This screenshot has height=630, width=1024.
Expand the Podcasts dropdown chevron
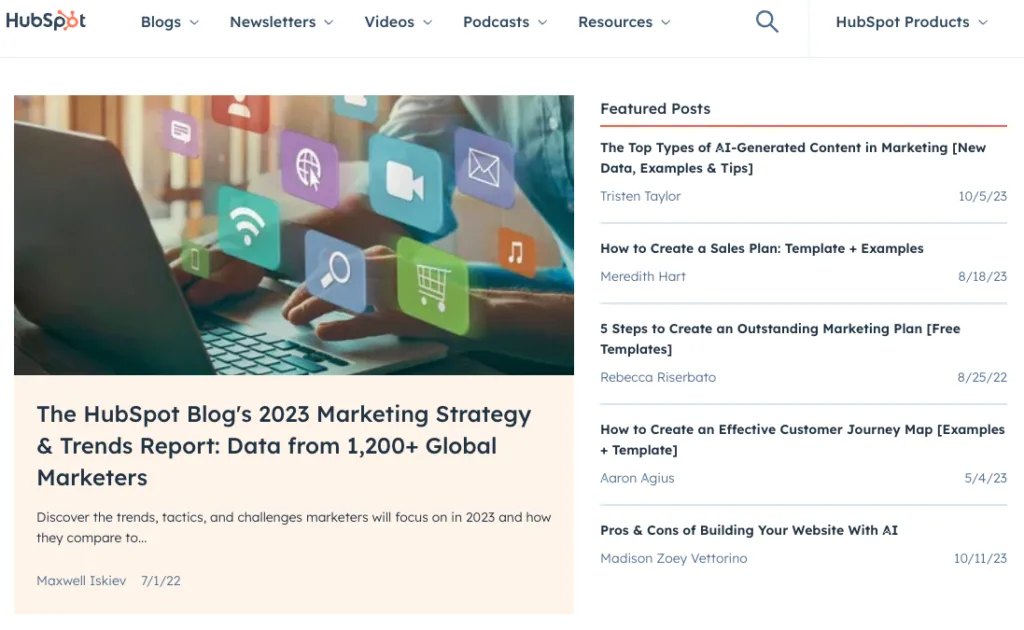(x=543, y=23)
